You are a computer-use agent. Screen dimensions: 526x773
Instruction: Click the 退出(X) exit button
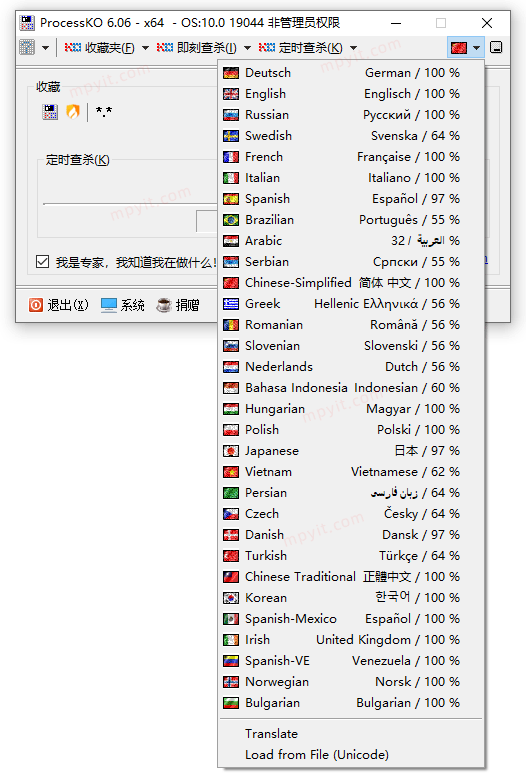coord(59,305)
